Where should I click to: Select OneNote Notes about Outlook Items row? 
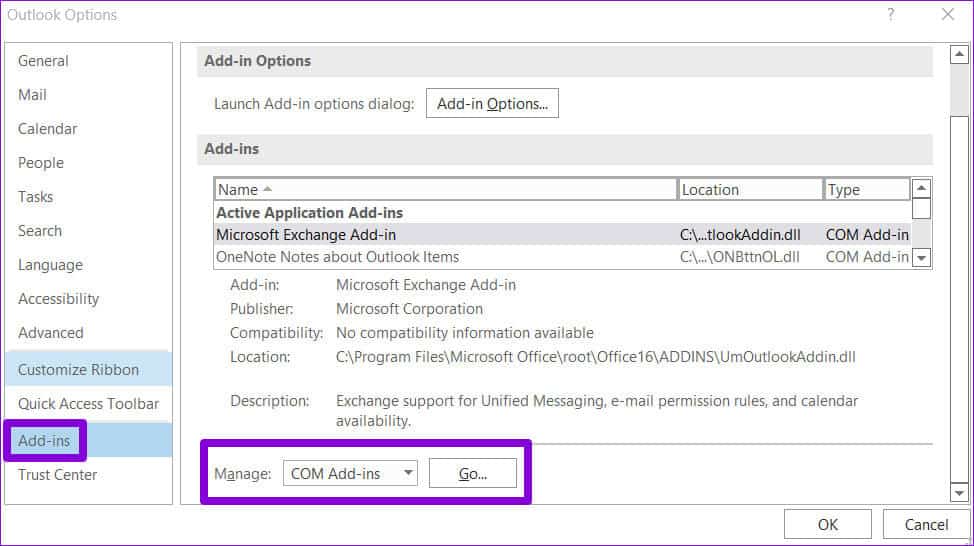tap(562, 257)
